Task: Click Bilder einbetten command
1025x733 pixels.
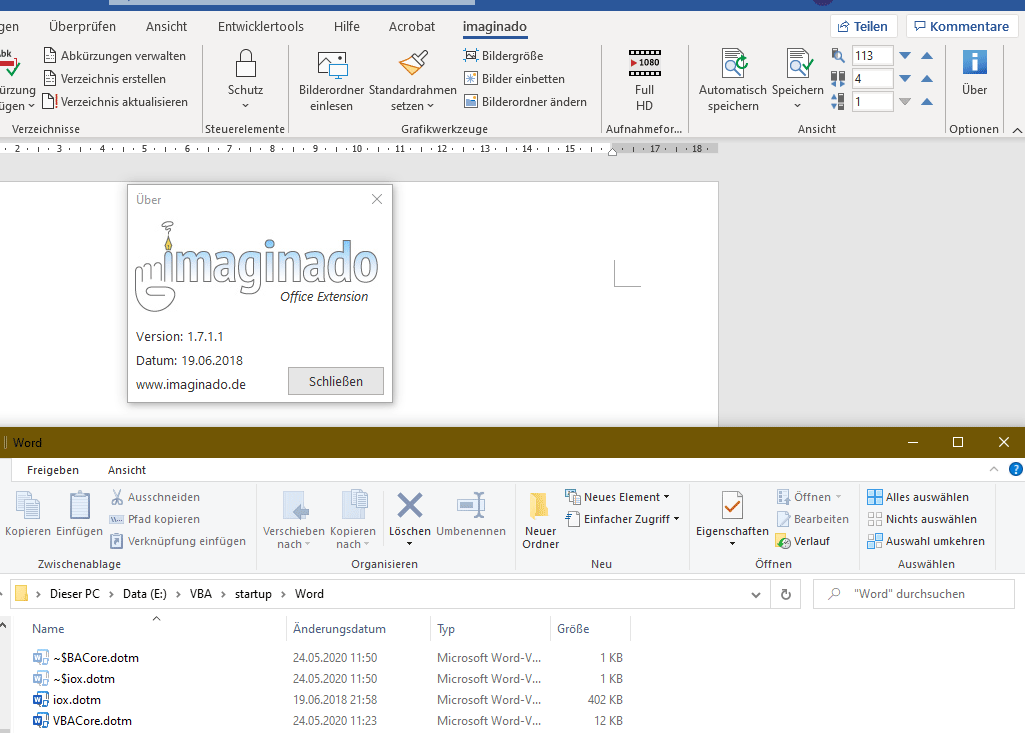Action: [x=514, y=78]
